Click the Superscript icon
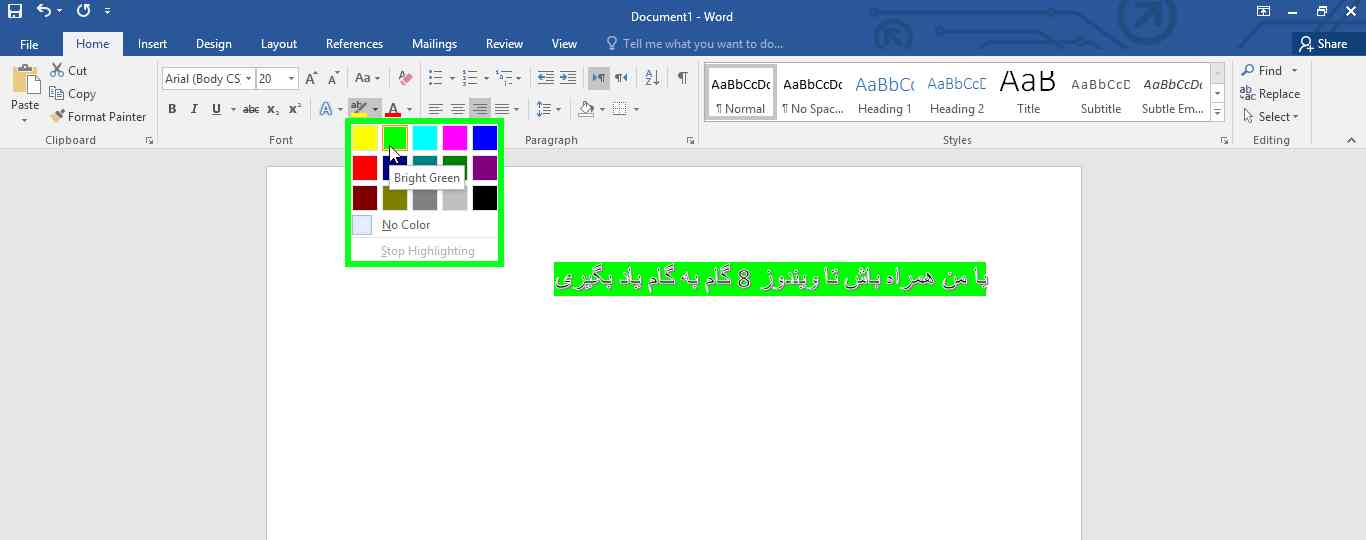The width and height of the screenshot is (1366, 540). coord(294,109)
